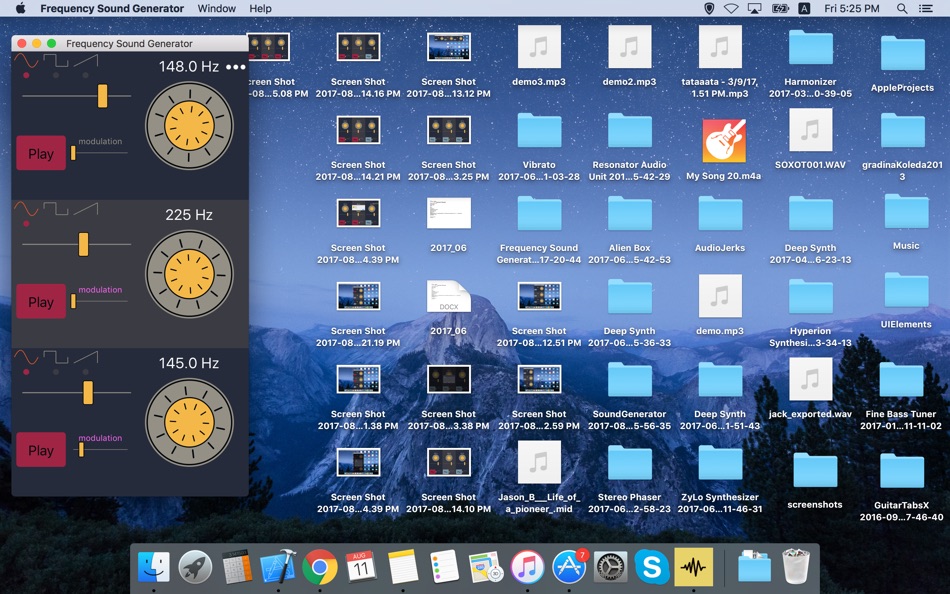The width and height of the screenshot is (950, 594).
Task: Pick square waveform for the 145.0 Hz oscillator
Action: (56, 358)
